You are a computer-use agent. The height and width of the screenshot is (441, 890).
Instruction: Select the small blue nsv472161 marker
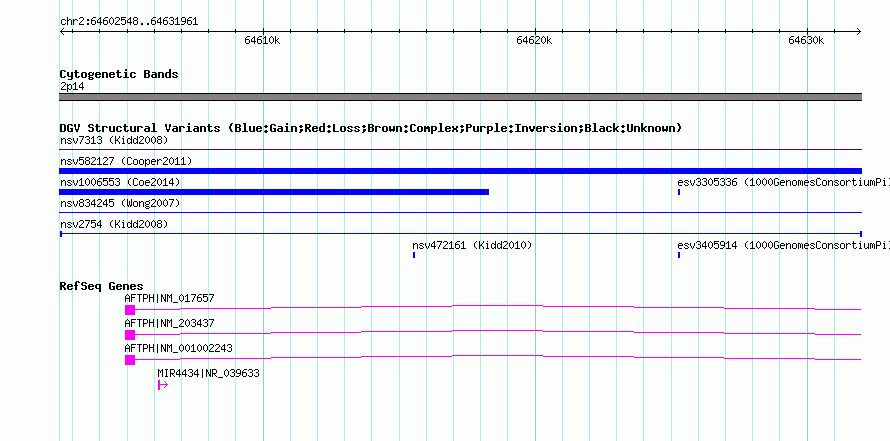click(414, 255)
